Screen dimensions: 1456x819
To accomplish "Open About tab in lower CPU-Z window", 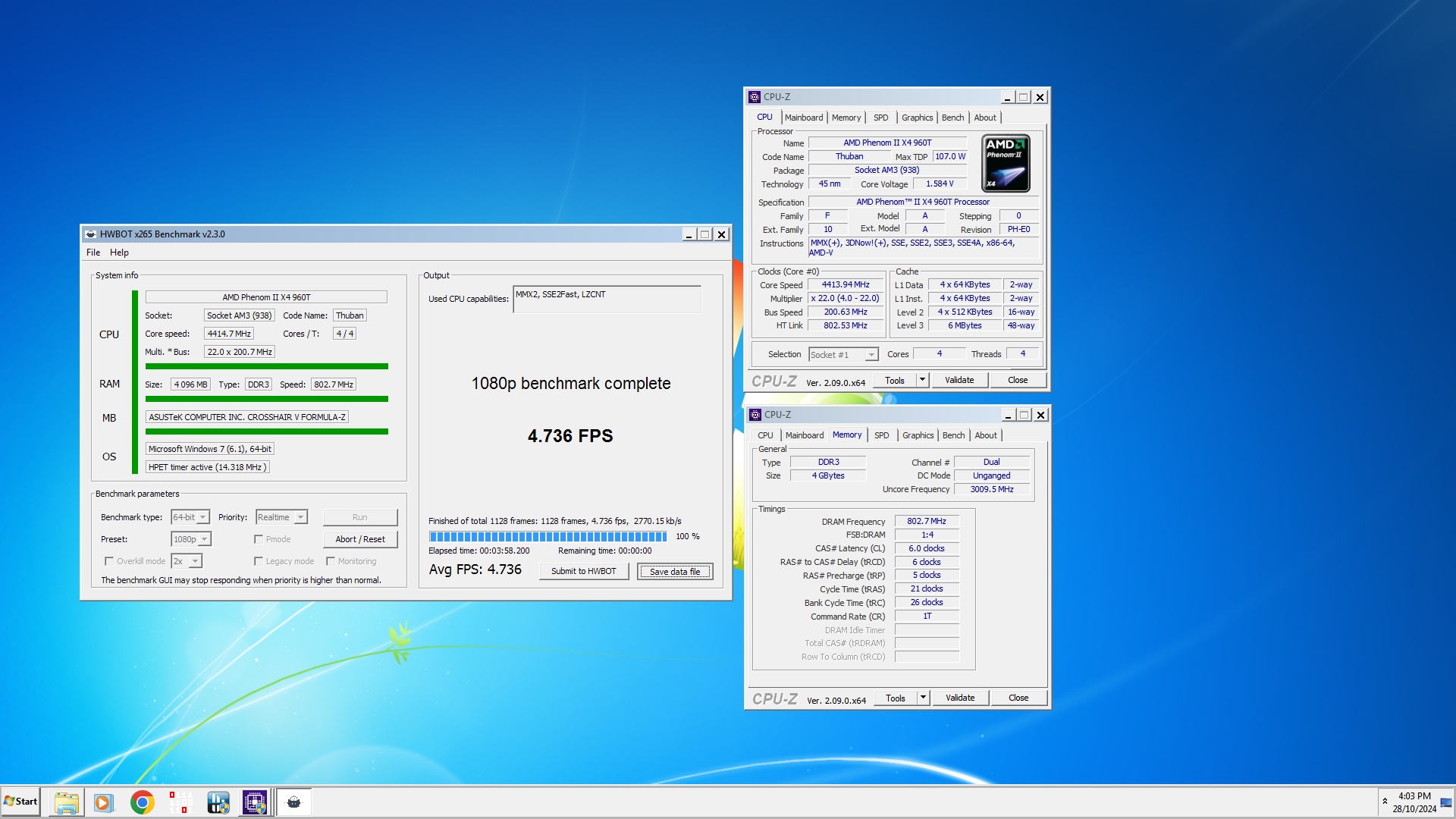I will pos(986,435).
